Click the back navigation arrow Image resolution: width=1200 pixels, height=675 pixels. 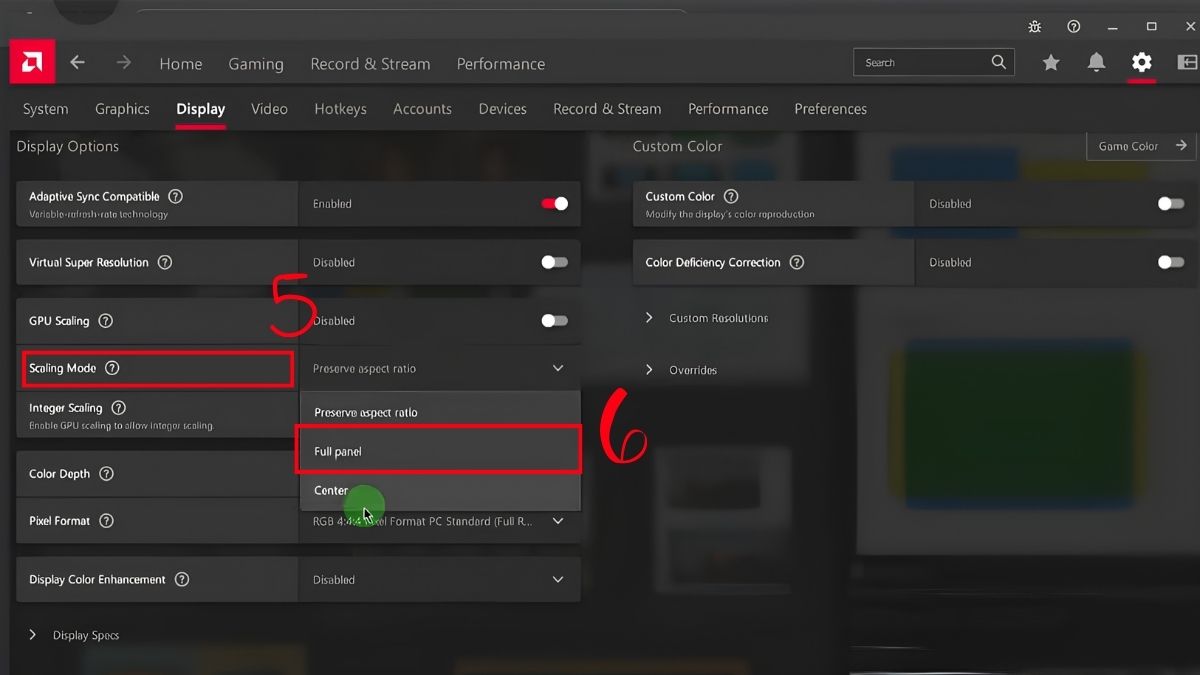[77, 61]
